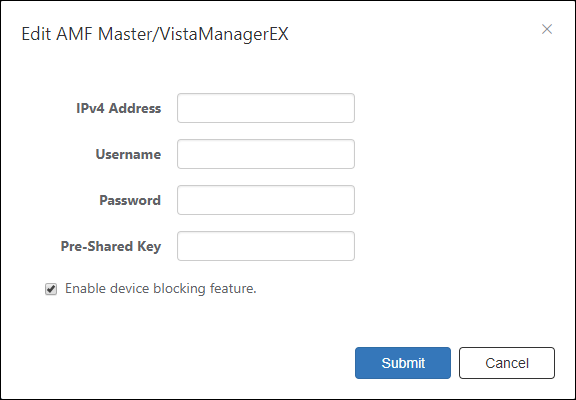The height and width of the screenshot is (400, 576).
Task: Click the IPv4 Address input field
Action: [266, 108]
